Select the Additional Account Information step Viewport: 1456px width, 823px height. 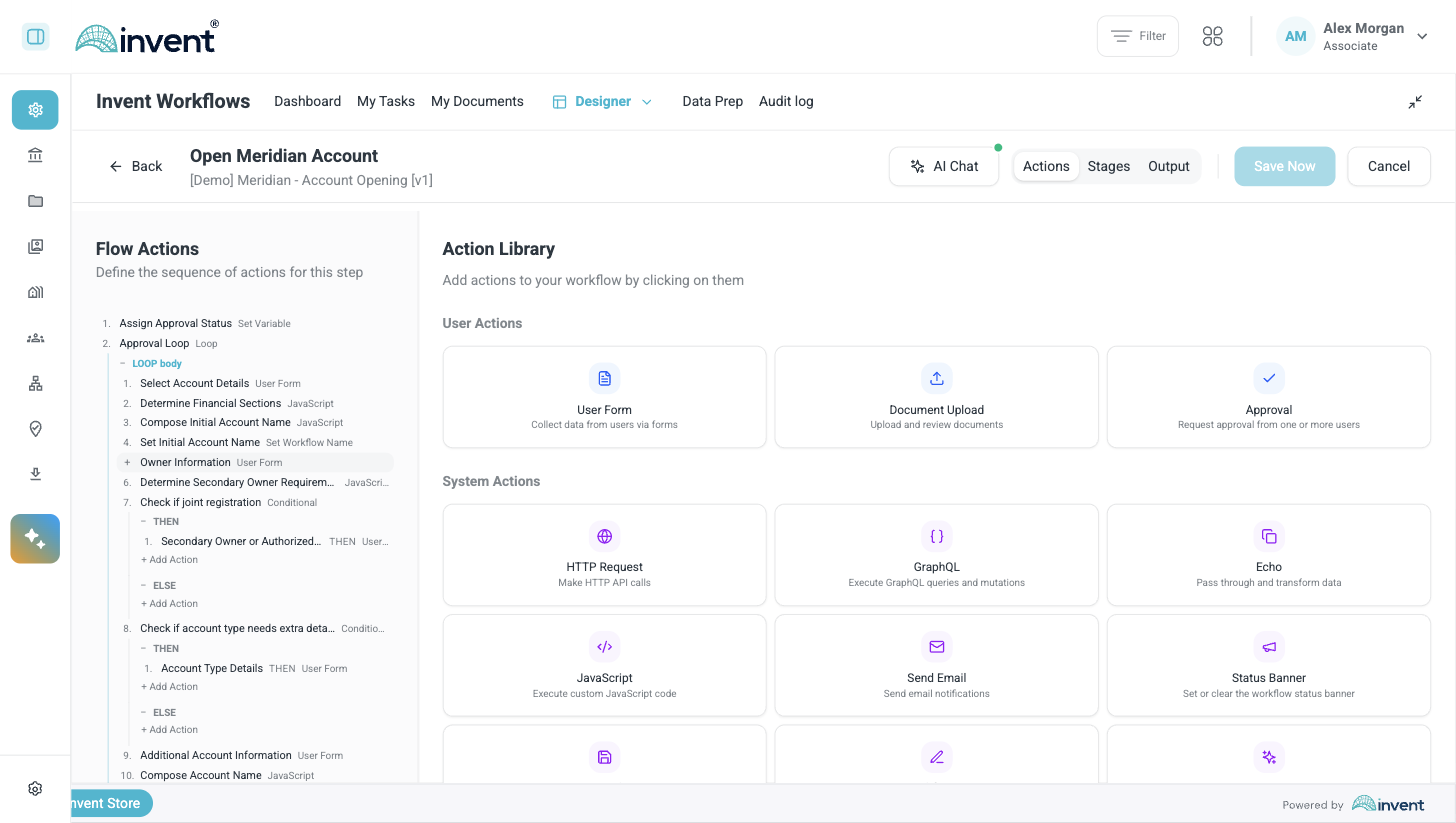(x=216, y=756)
